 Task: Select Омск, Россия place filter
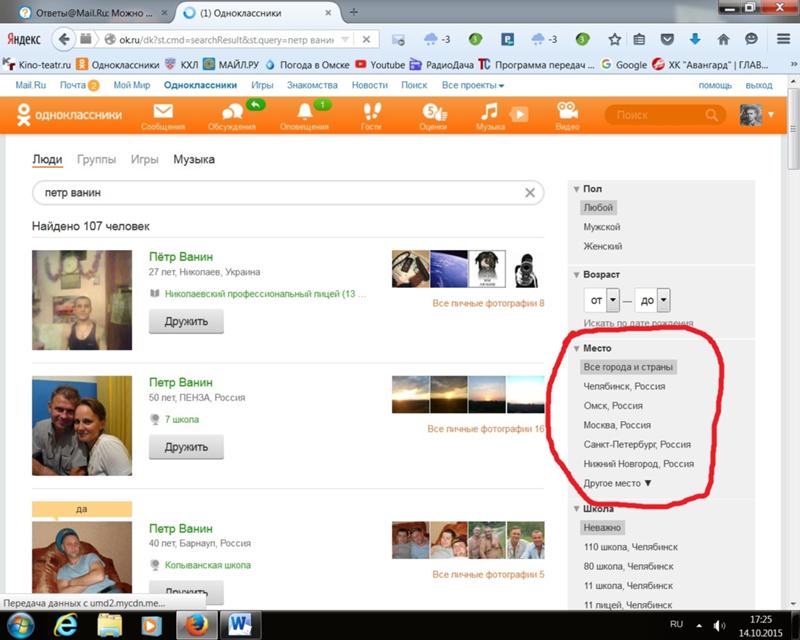(x=613, y=406)
